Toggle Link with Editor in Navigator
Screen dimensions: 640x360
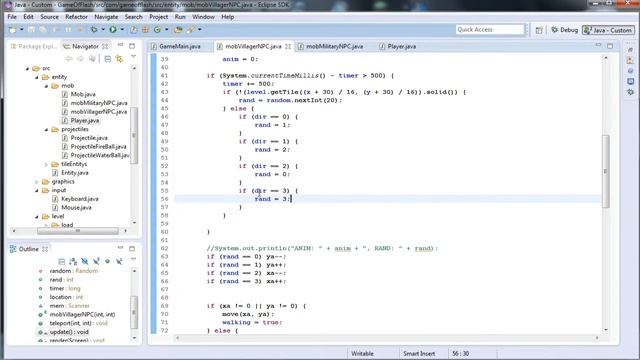(119, 59)
